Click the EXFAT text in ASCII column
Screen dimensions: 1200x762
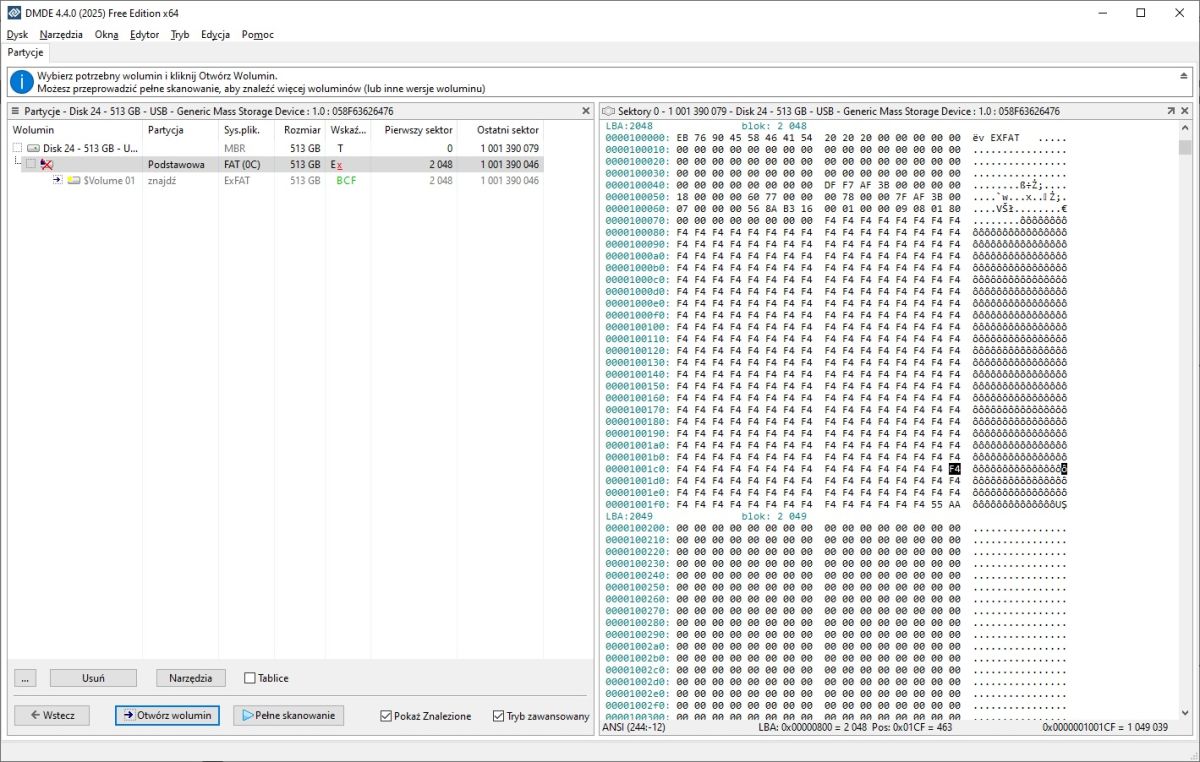coord(1004,138)
